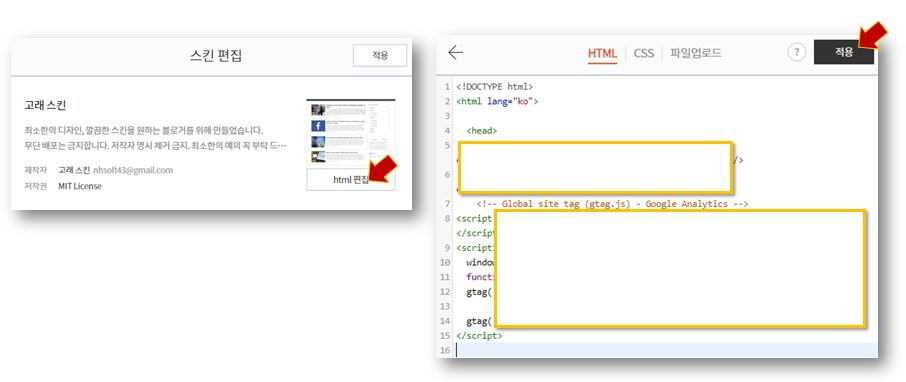Click the 제작자 label

(x=35, y=170)
